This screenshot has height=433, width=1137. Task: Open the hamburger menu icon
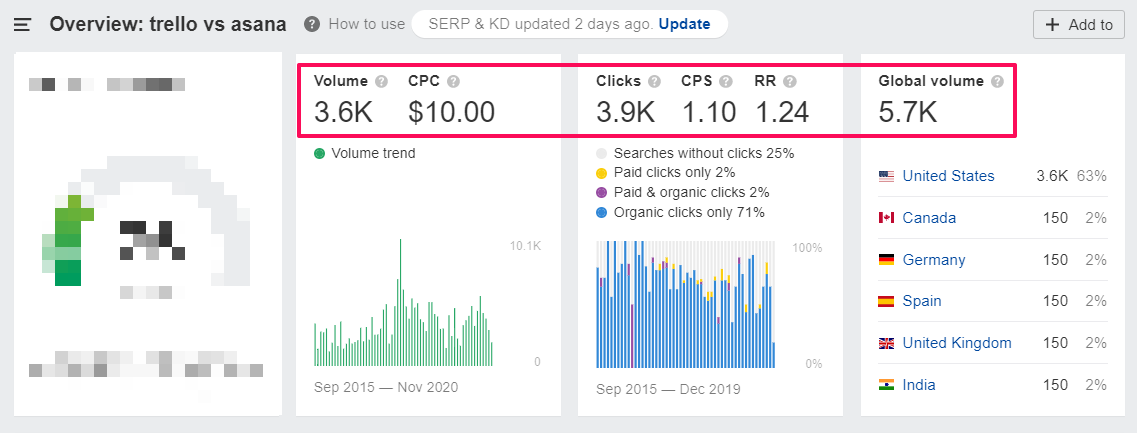(x=22, y=25)
